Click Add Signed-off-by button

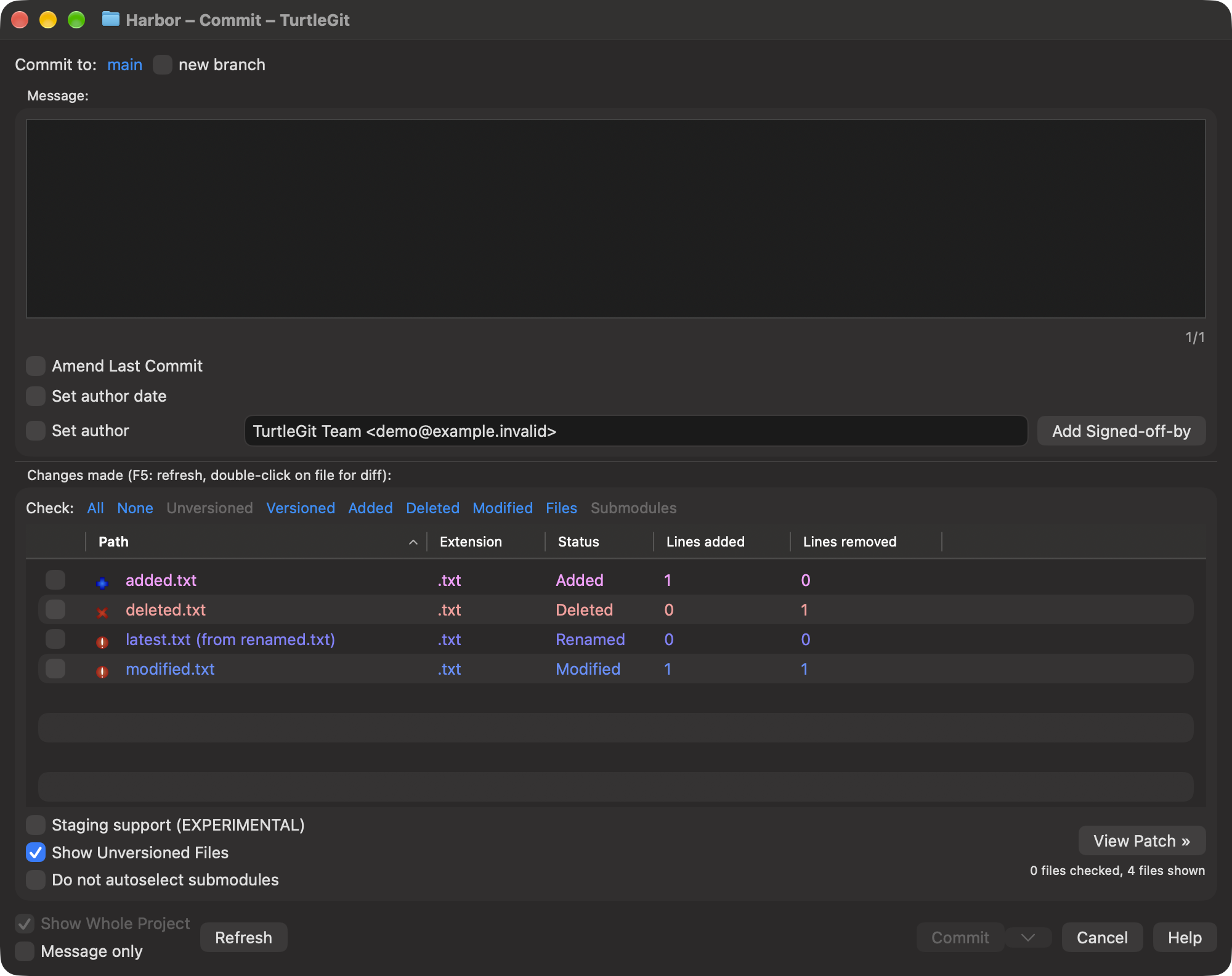[x=1121, y=431]
